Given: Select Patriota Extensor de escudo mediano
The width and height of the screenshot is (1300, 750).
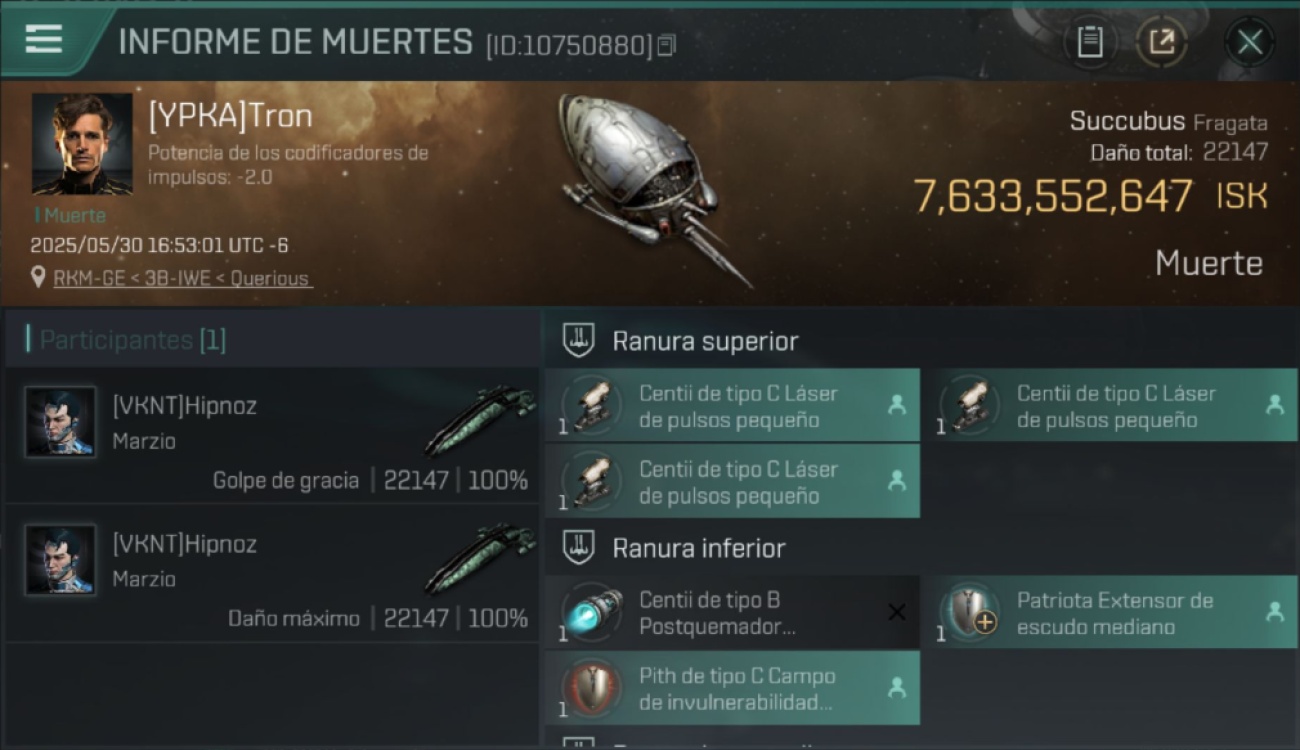Looking at the screenshot, I should [x=1111, y=613].
